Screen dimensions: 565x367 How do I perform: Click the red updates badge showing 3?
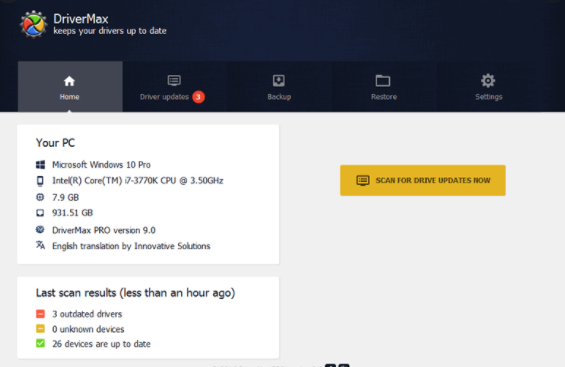click(x=198, y=97)
